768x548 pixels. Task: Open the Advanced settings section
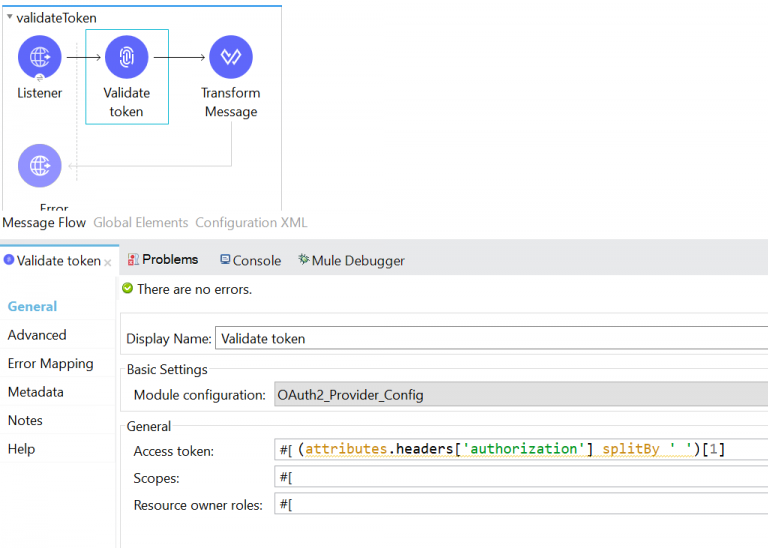pyautogui.click(x=37, y=335)
